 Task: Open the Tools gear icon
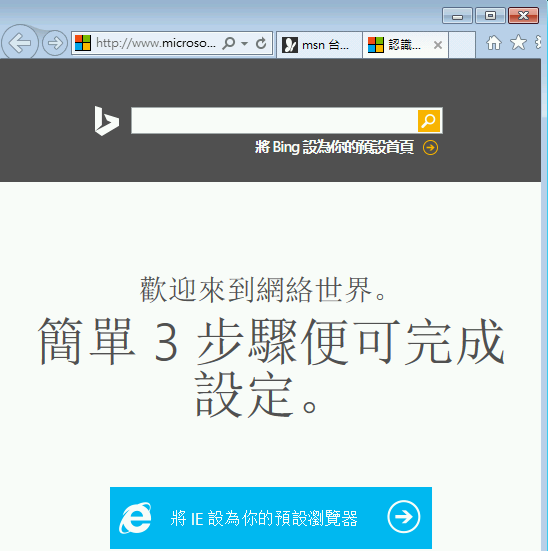[538, 43]
